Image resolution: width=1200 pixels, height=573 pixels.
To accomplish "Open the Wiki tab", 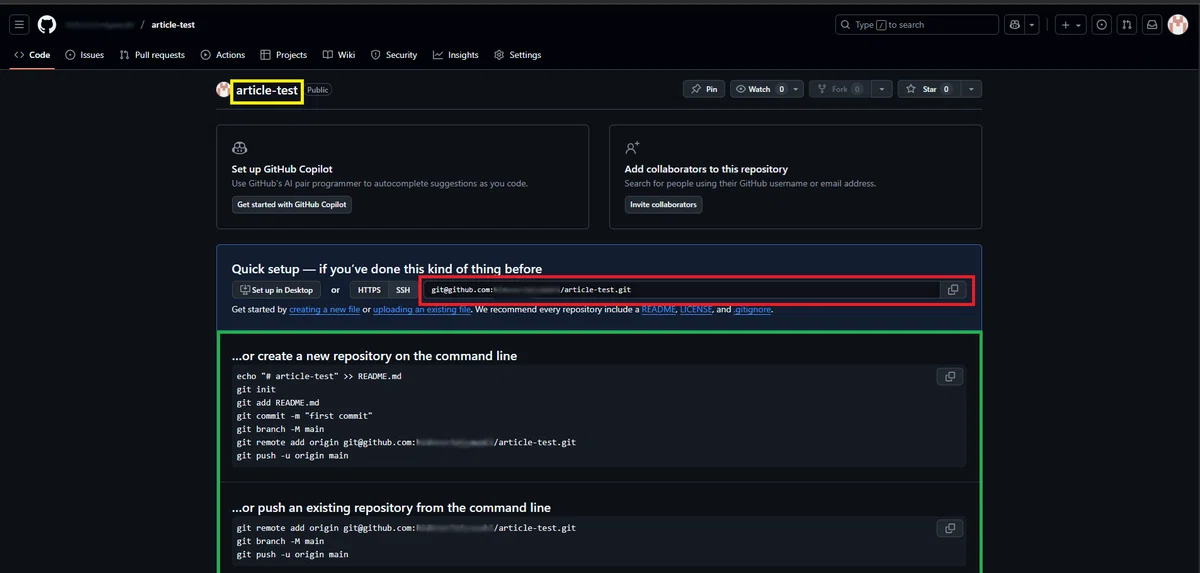I will pyautogui.click(x=339, y=55).
